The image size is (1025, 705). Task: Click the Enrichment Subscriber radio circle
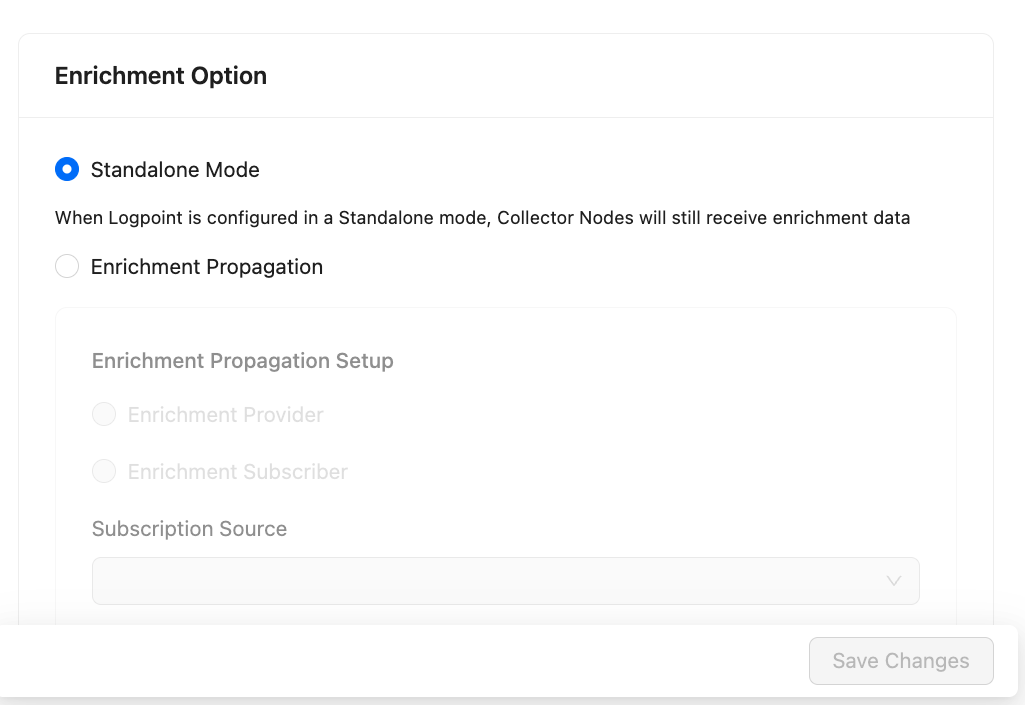point(104,471)
